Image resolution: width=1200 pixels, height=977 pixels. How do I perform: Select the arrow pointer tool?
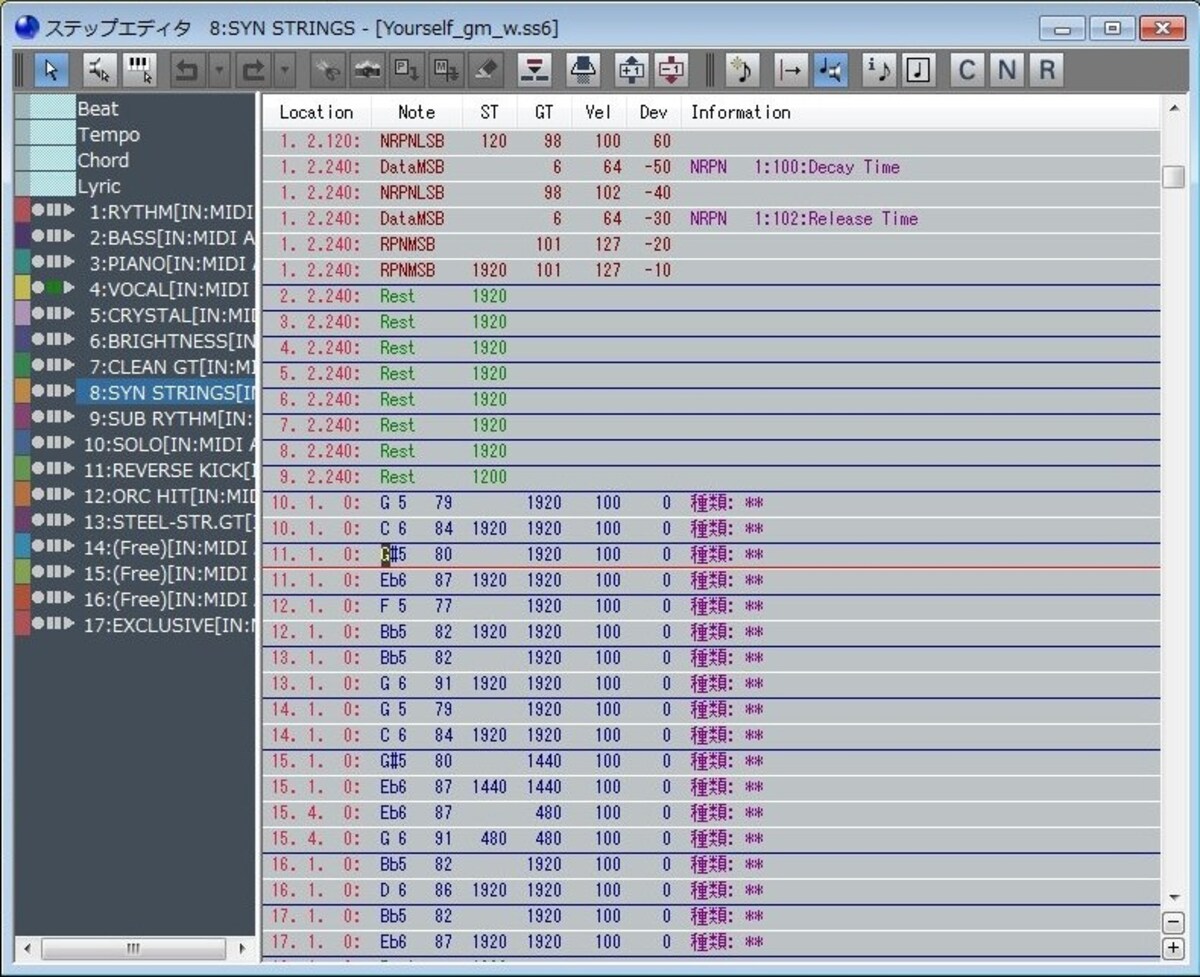51,69
